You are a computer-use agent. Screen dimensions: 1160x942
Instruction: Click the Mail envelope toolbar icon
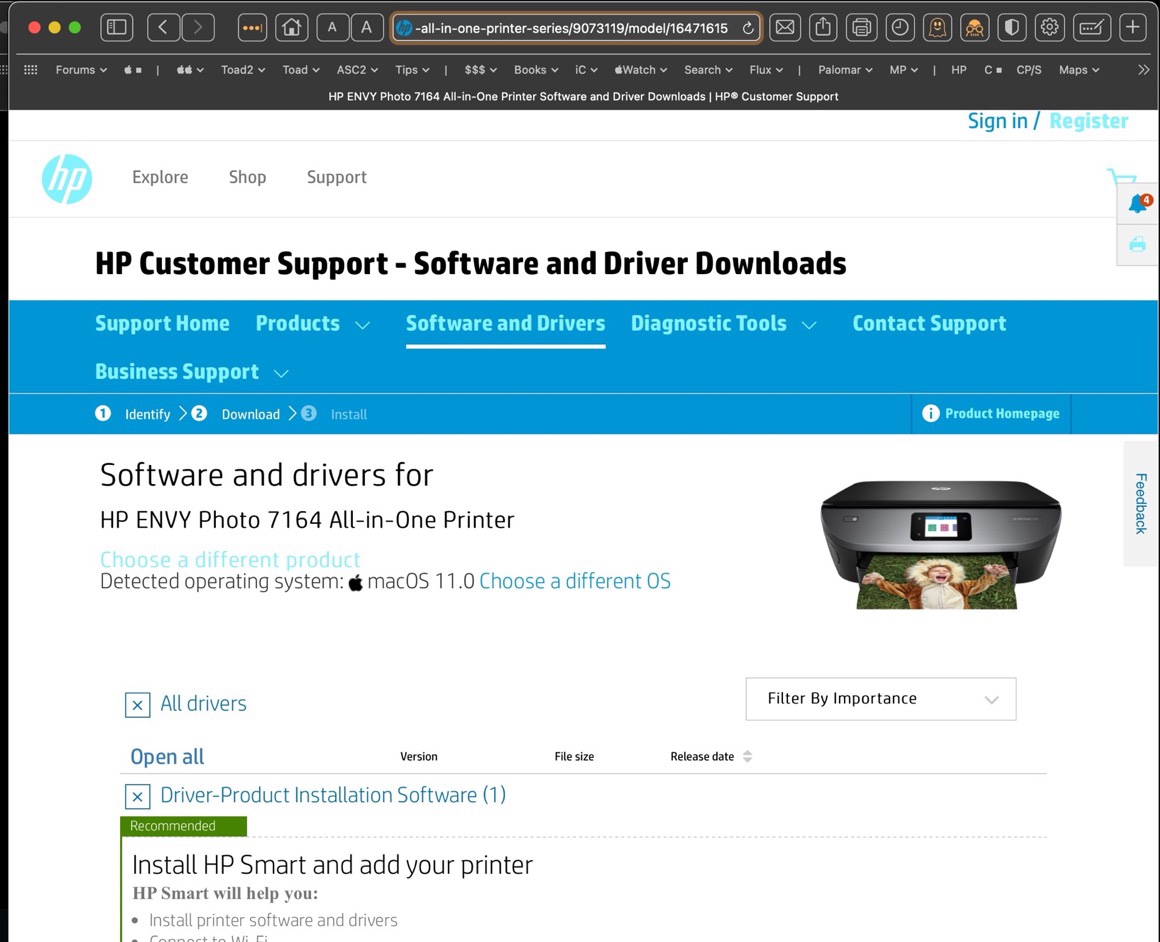point(784,28)
